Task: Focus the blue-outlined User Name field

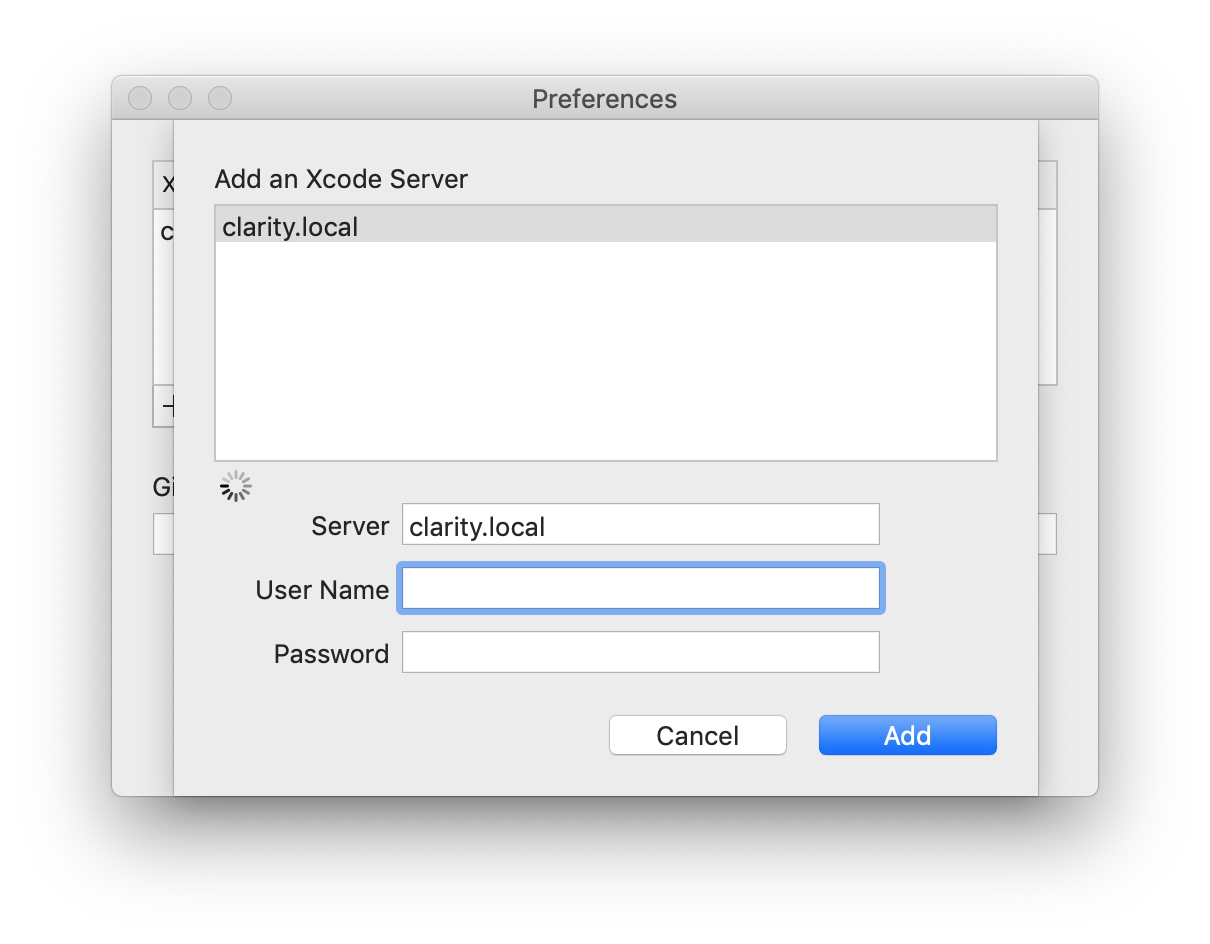Action: coord(640,588)
